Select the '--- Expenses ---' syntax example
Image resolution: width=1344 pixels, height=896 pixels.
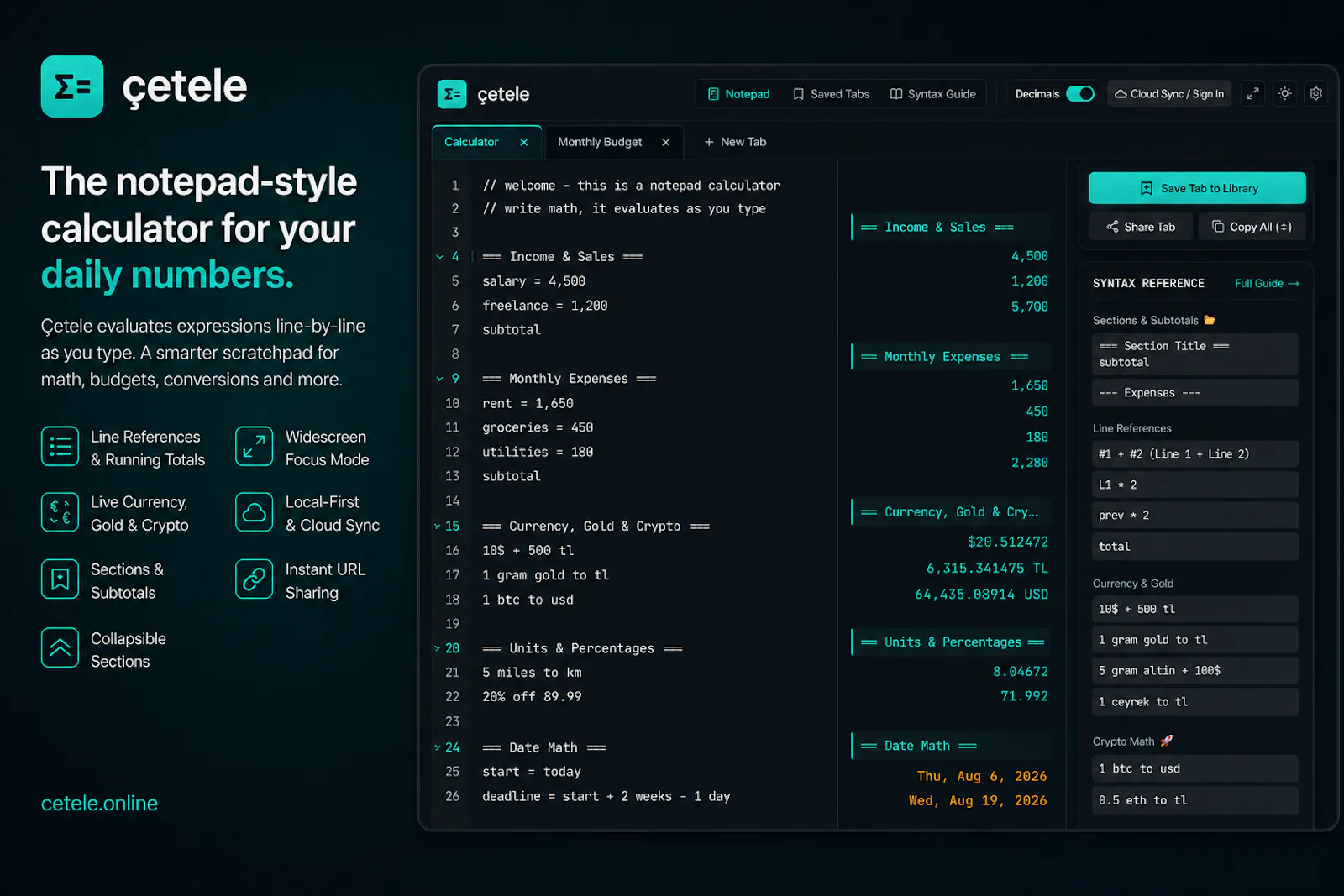(1195, 392)
